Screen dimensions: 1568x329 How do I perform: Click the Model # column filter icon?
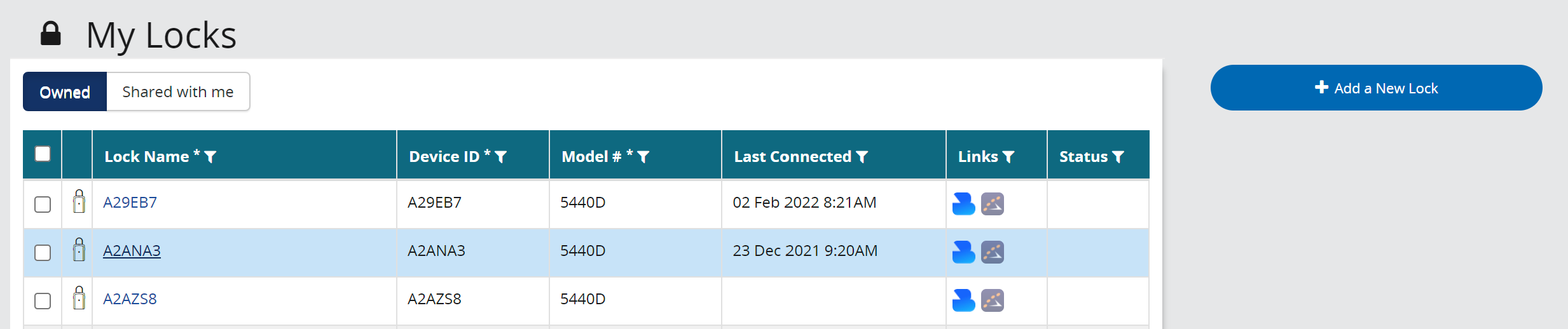[x=643, y=157]
